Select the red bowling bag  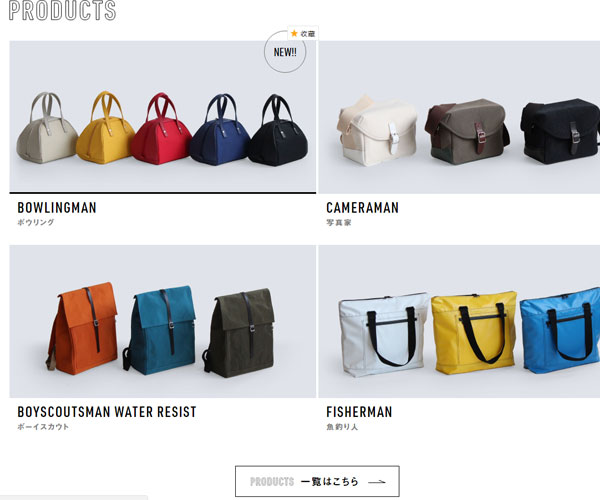point(161,129)
